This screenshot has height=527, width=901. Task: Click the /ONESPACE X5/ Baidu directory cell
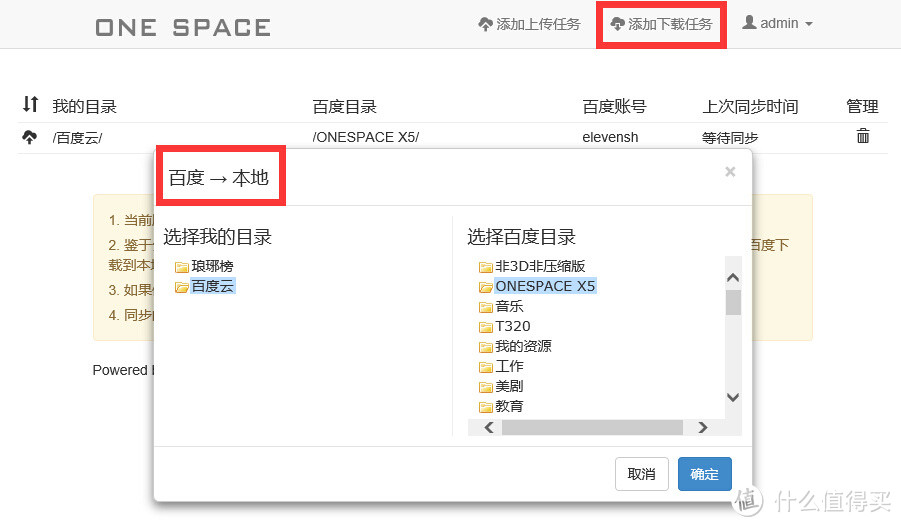(365, 137)
